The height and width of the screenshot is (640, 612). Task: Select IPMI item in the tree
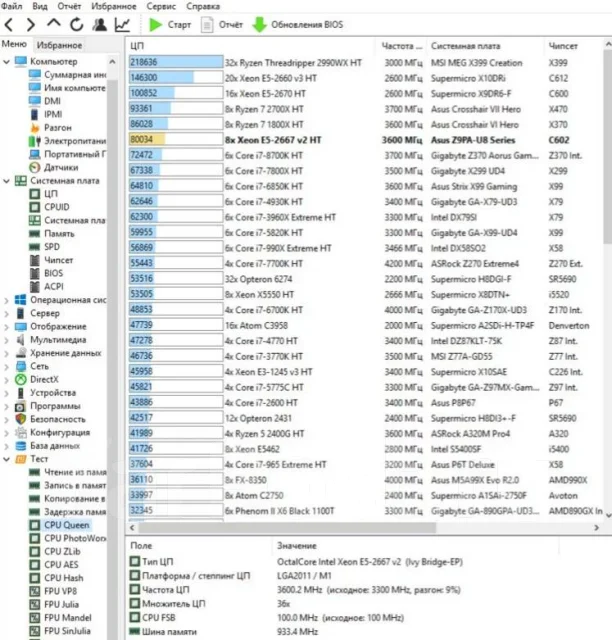point(46,114)
